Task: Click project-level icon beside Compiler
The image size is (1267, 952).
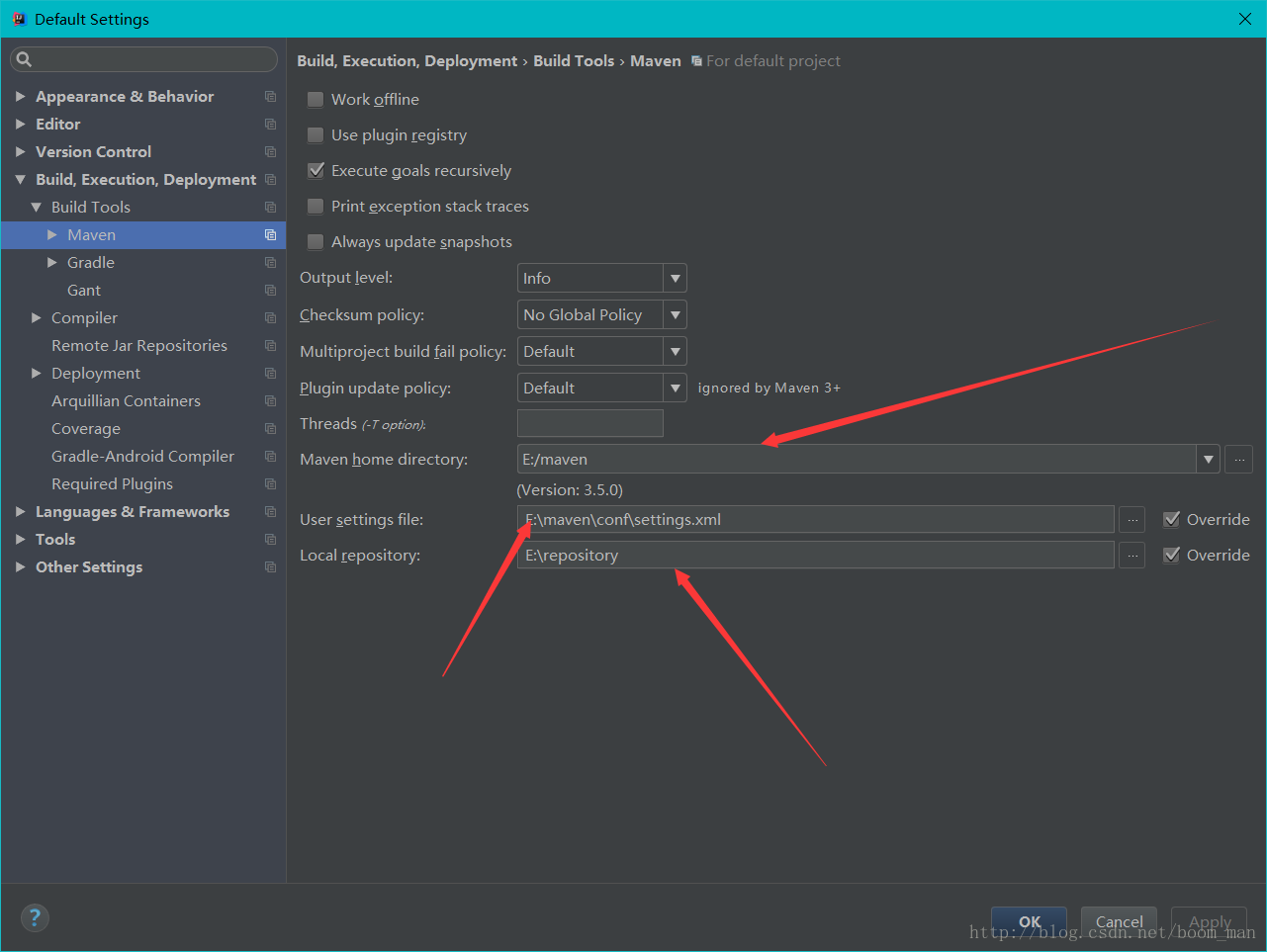Action: click(x=270, y=318)
